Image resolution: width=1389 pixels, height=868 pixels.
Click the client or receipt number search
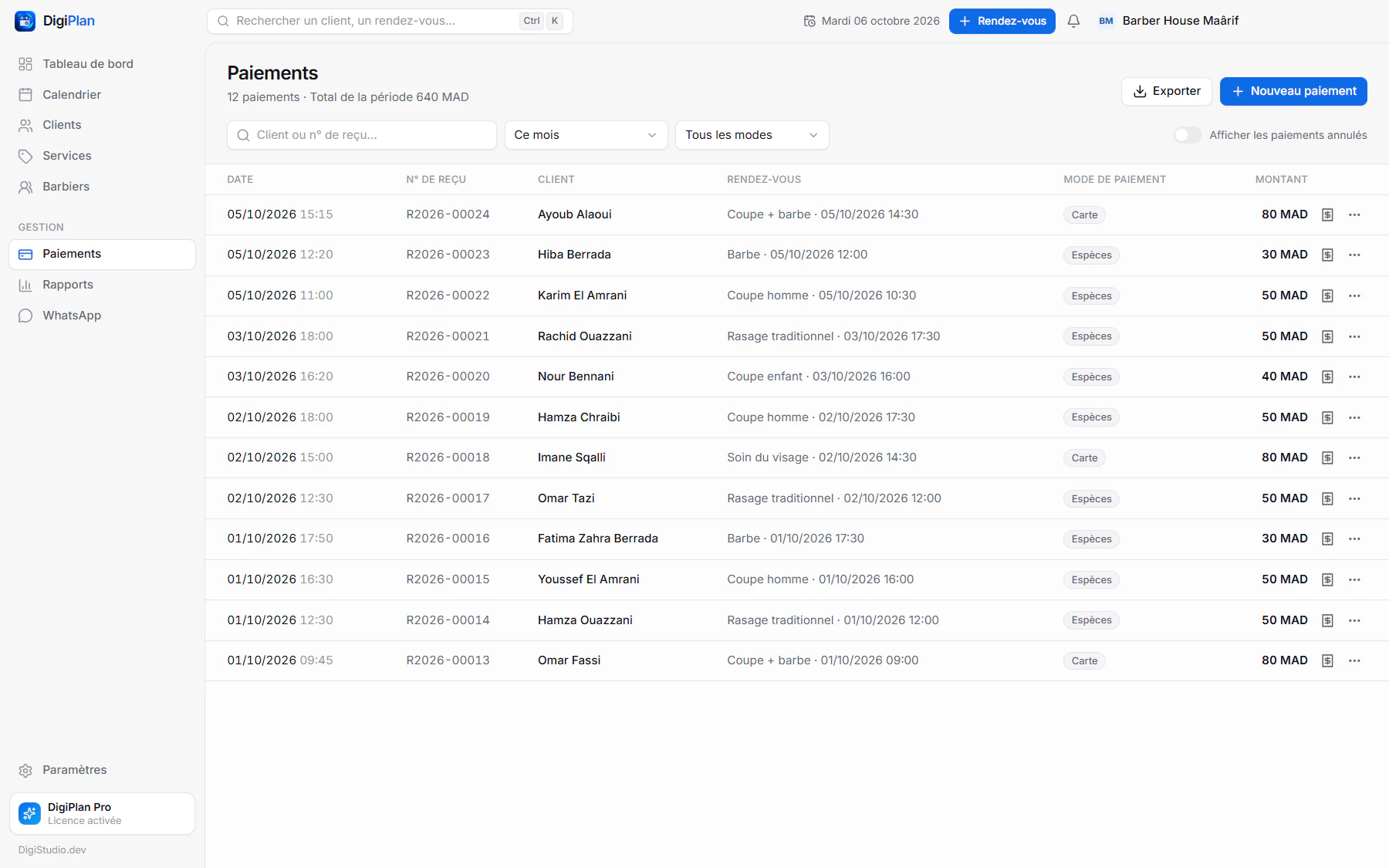point(361,135)
